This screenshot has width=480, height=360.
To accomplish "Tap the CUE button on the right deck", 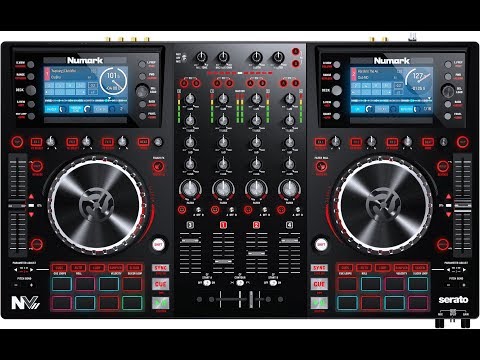I will click(319, 284).
